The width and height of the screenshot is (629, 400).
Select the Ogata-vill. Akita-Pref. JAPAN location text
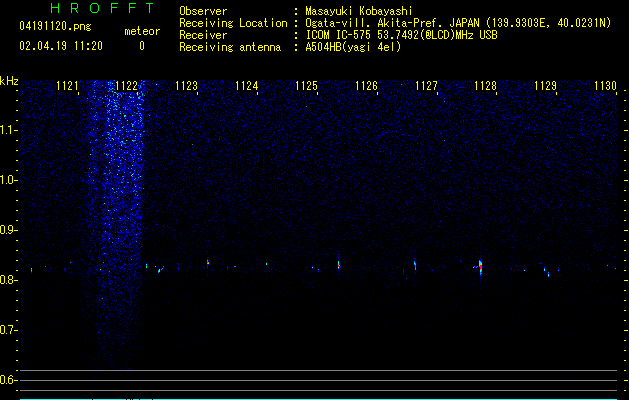pos(458,23)
